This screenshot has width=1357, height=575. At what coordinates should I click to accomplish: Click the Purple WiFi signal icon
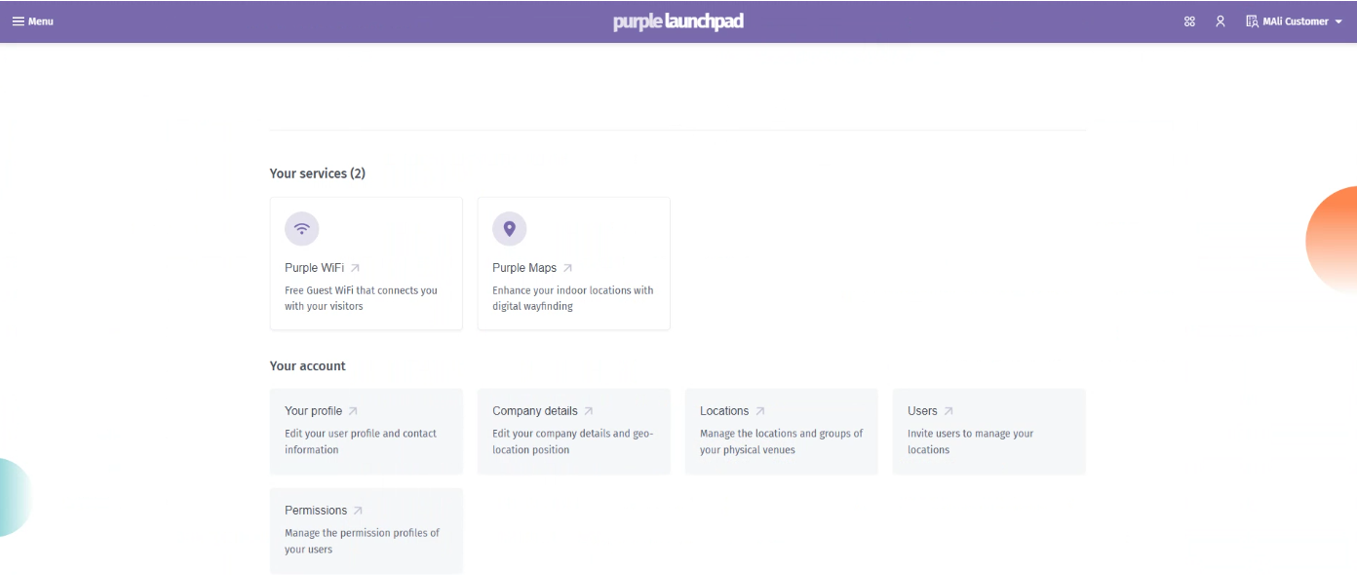(302, 228)
